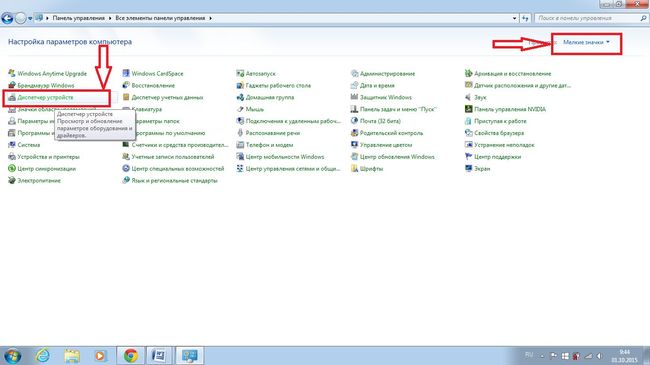The height and width of the screenshot is (365, 650).
Task: Open Архивация и восстановление link
Action: coord(513,73)
